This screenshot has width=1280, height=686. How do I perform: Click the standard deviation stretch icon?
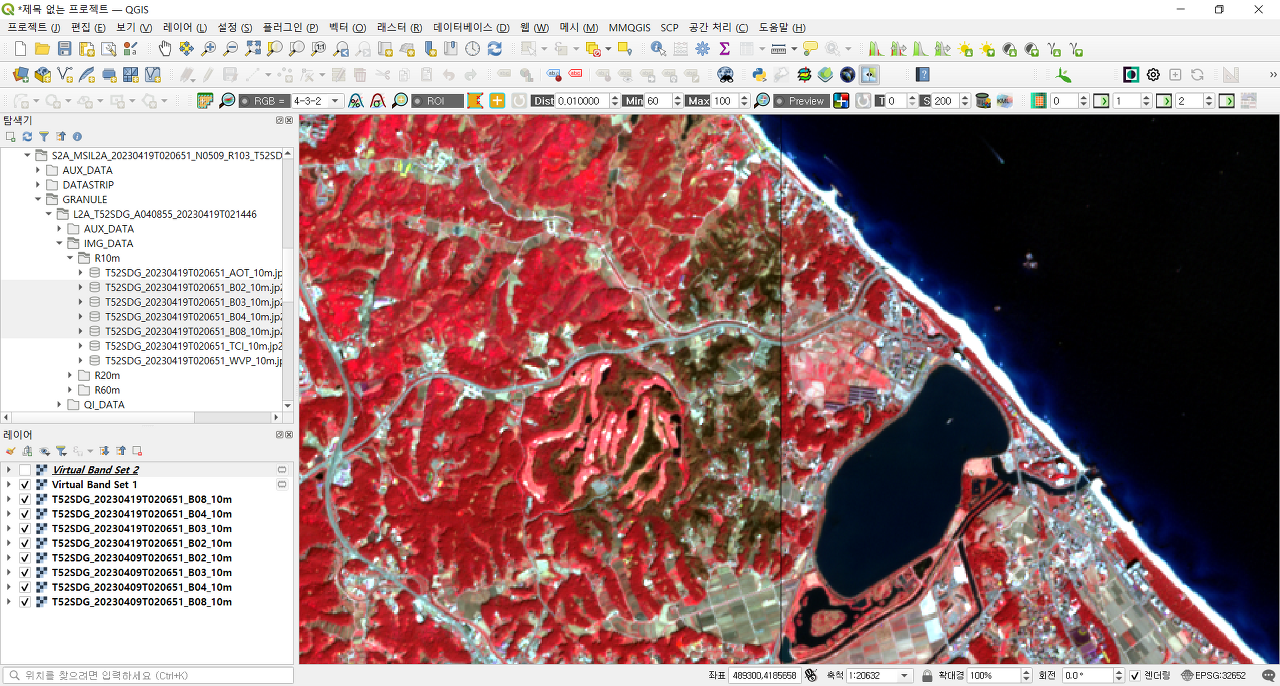click(377, 101)
